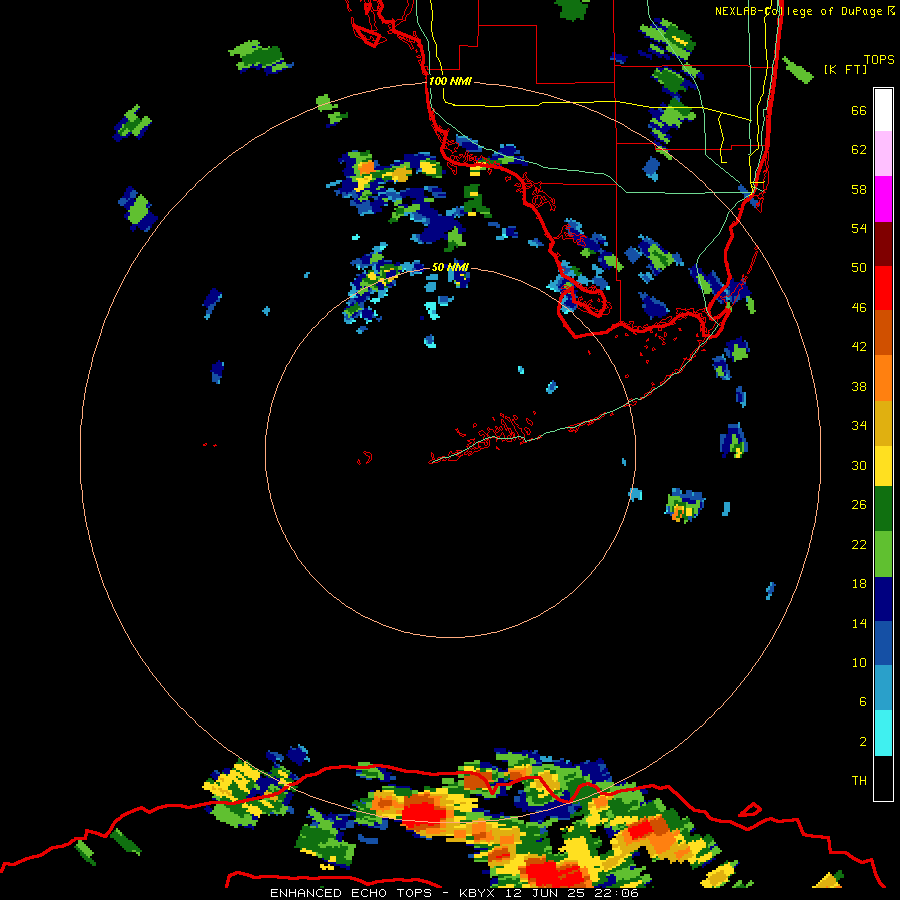The height and width of the screenshot is (900, 900).
Task: Click the 2 legend value
Action: pos(863,742)
